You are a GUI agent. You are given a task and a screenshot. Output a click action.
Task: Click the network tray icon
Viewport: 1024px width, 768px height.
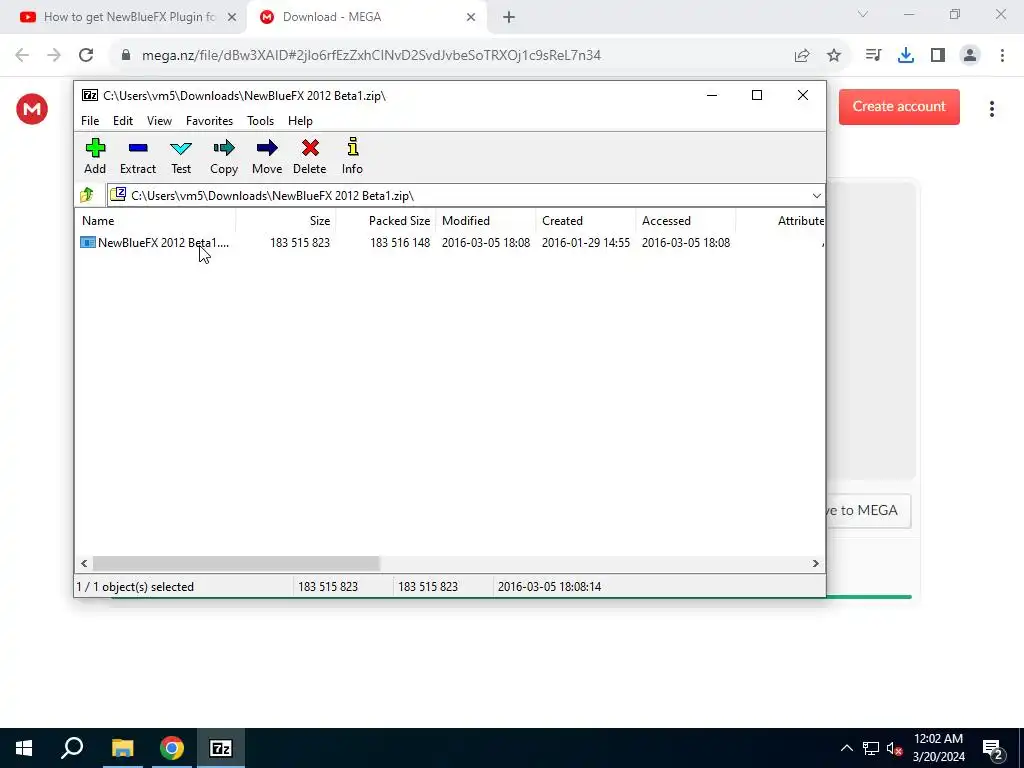pos(871,748)
